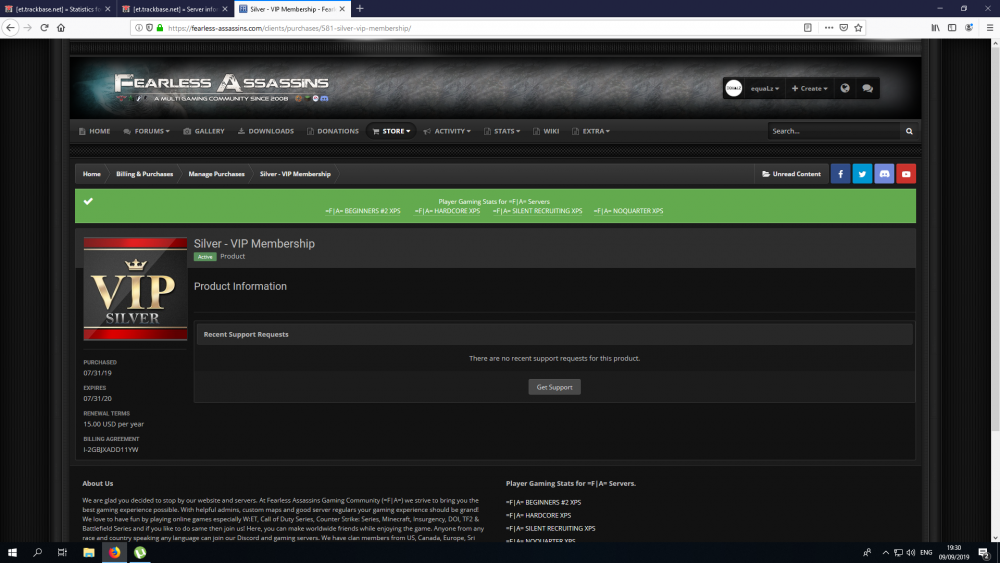Show hidden tray icons chevron
Viewport: 1000px width, 563px height.
885,552
